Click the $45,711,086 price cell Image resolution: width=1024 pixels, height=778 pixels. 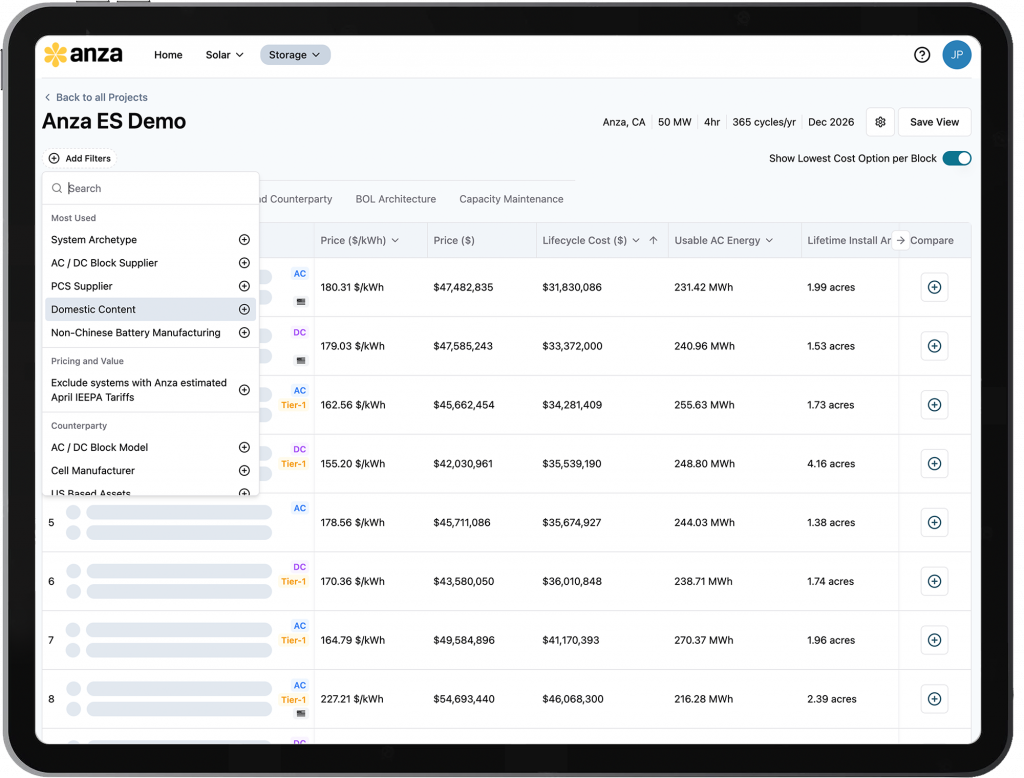click(462, 523)
